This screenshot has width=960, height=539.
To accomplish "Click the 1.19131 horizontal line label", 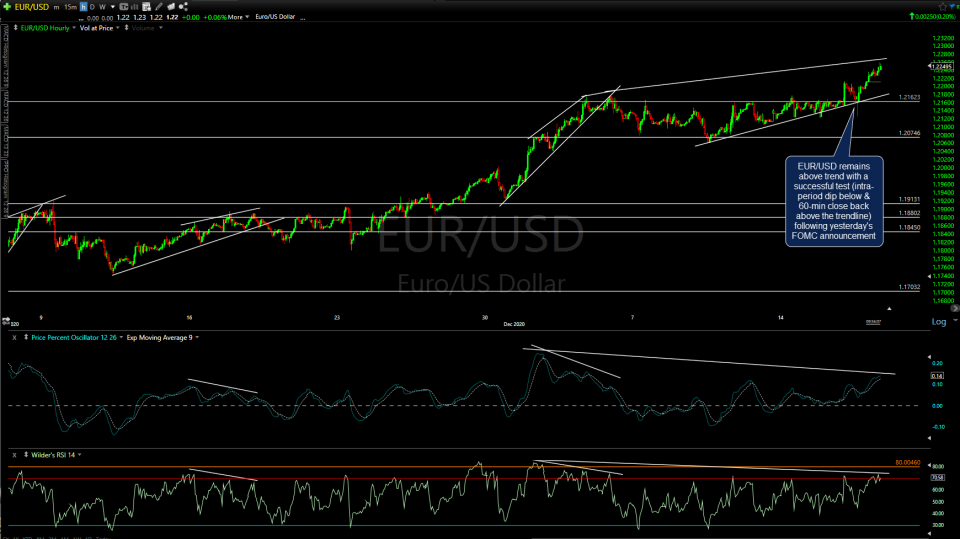I will (x=909, y=199).
